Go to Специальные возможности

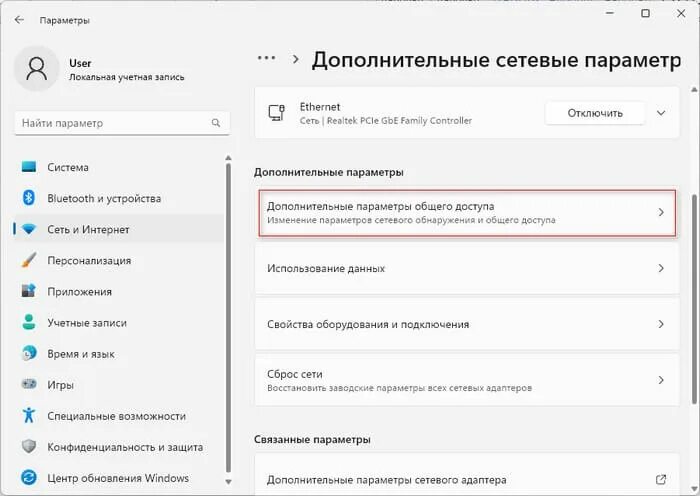119,416
